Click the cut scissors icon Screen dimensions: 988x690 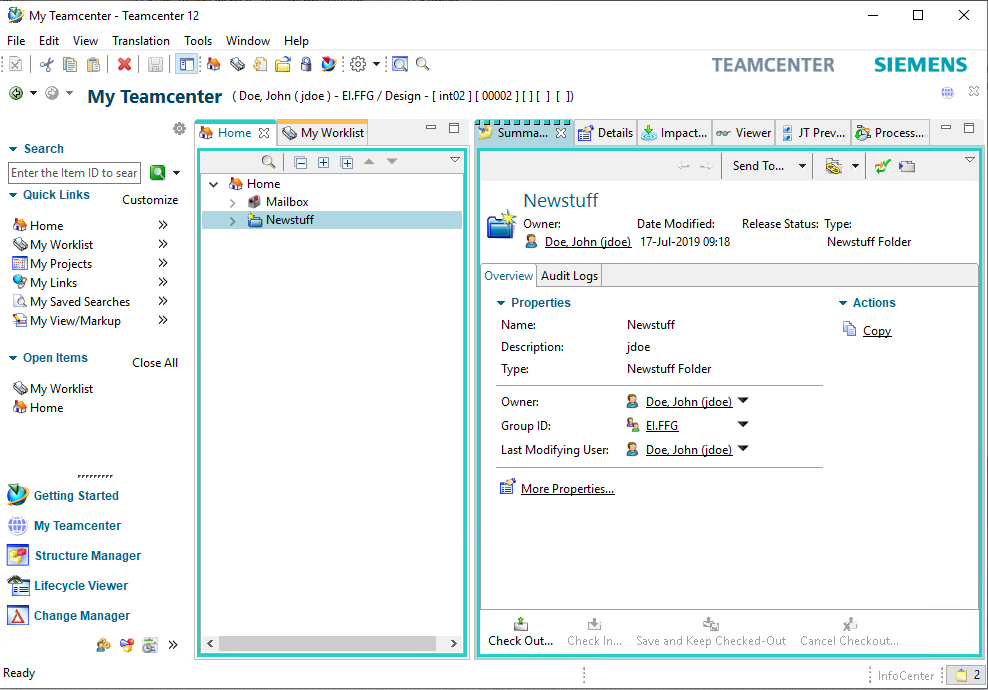46,64
